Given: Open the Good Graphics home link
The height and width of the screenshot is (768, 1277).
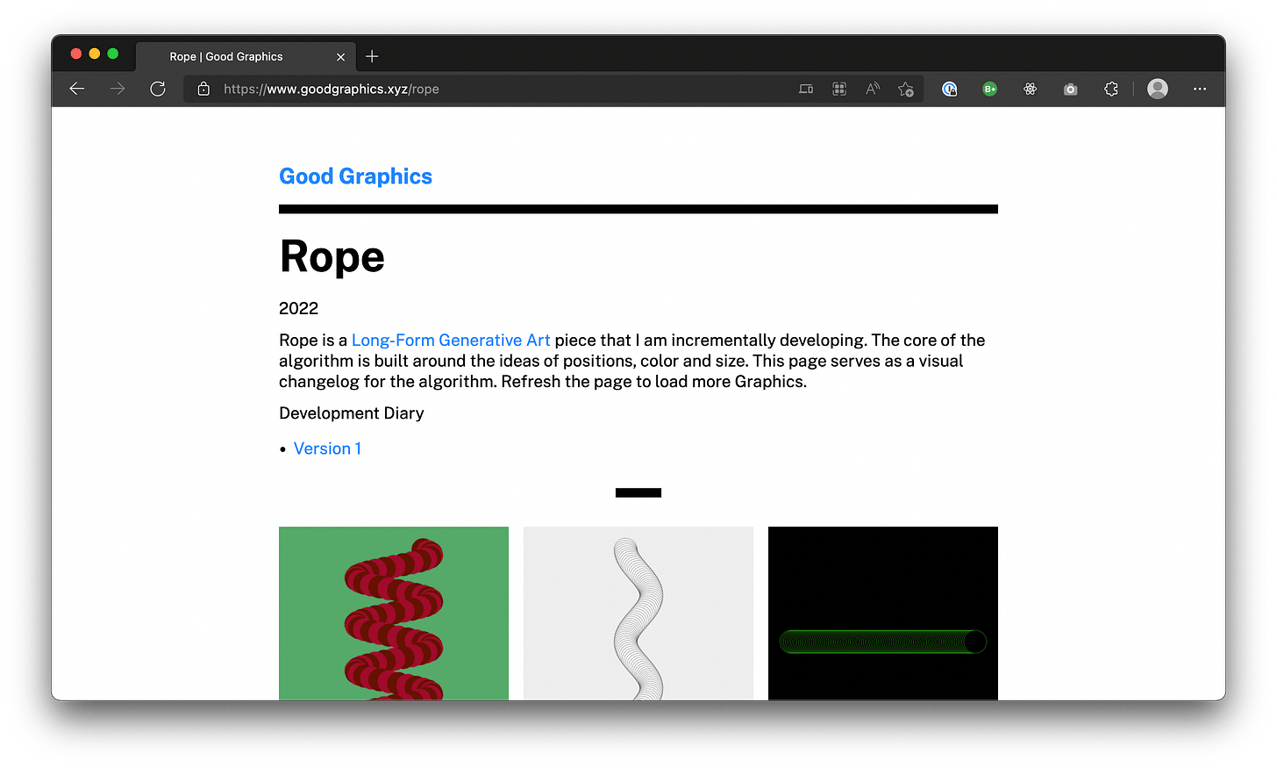Looking at the screenshot, I should 356,176.
